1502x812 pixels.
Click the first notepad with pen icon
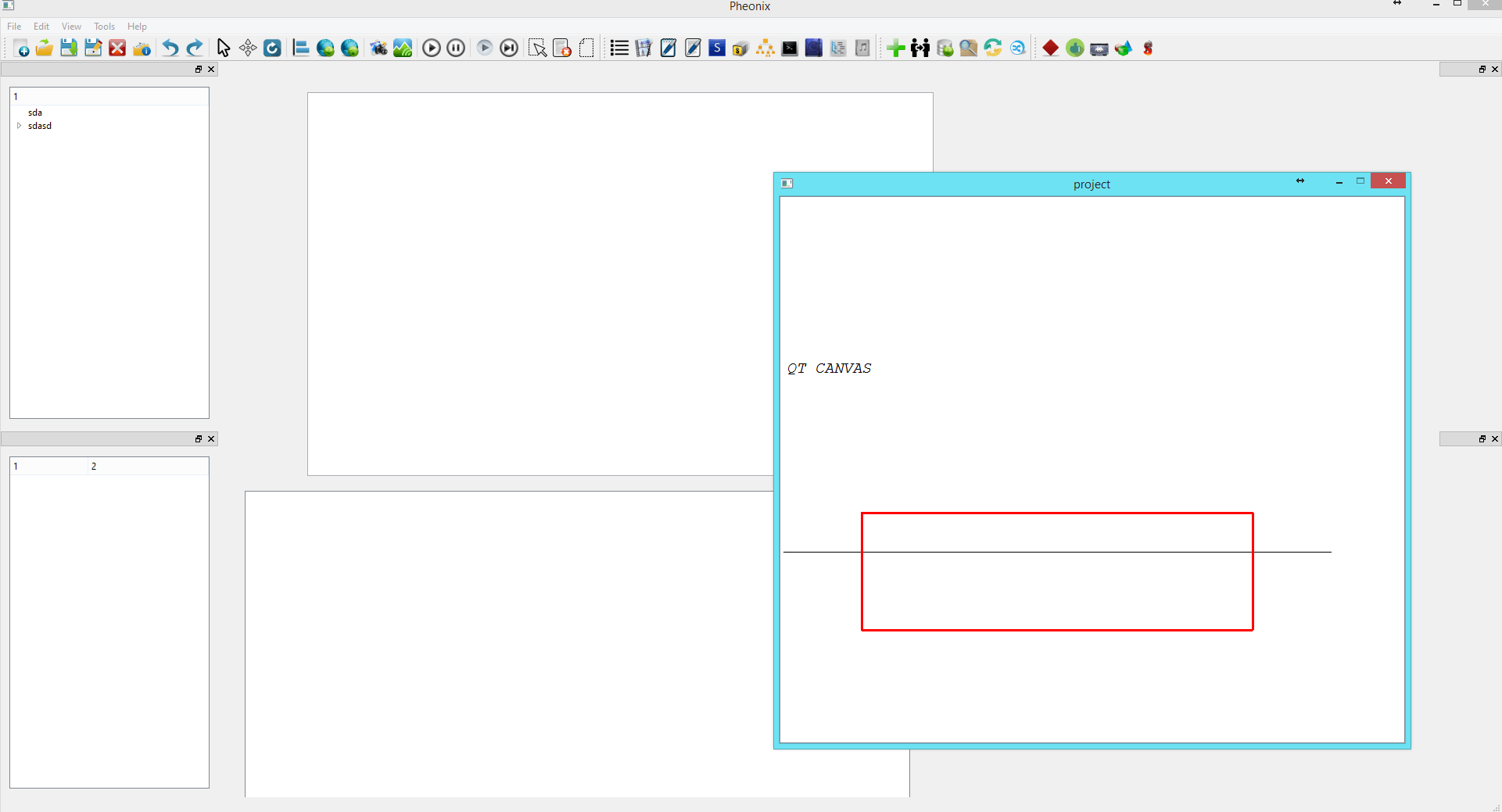click(669, 48)
